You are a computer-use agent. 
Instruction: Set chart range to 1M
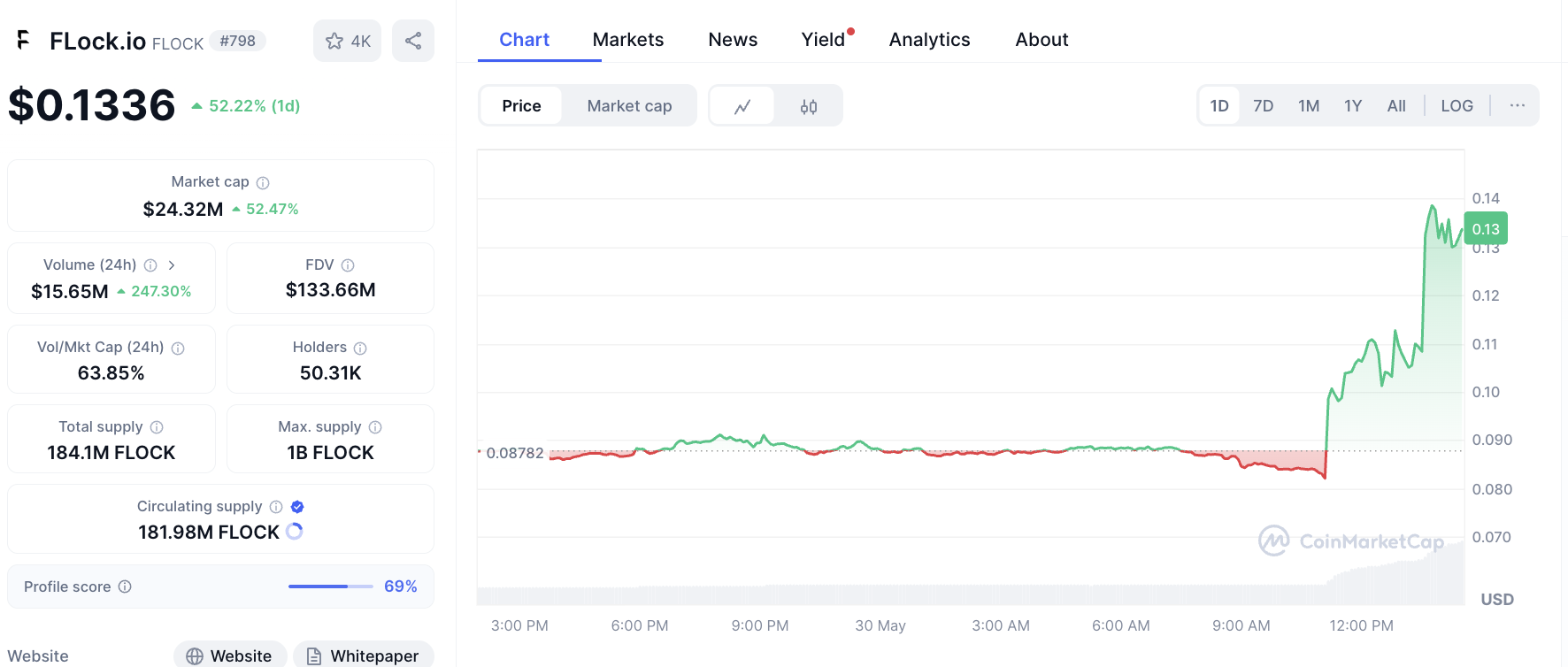click(x=1309, y=106)
